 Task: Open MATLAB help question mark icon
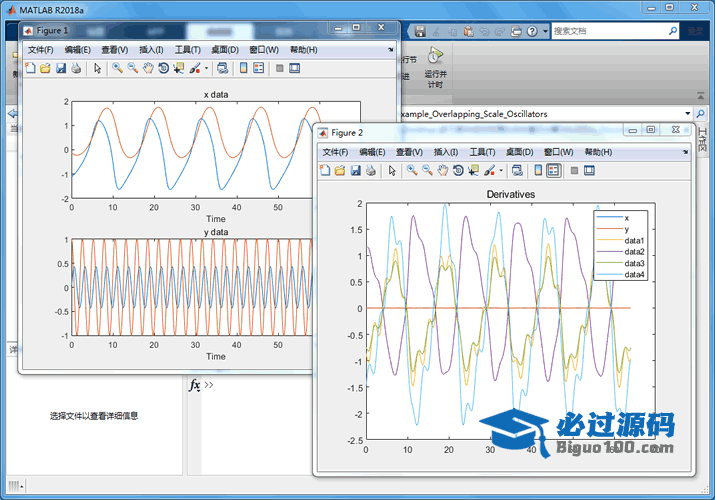[532, 31]
